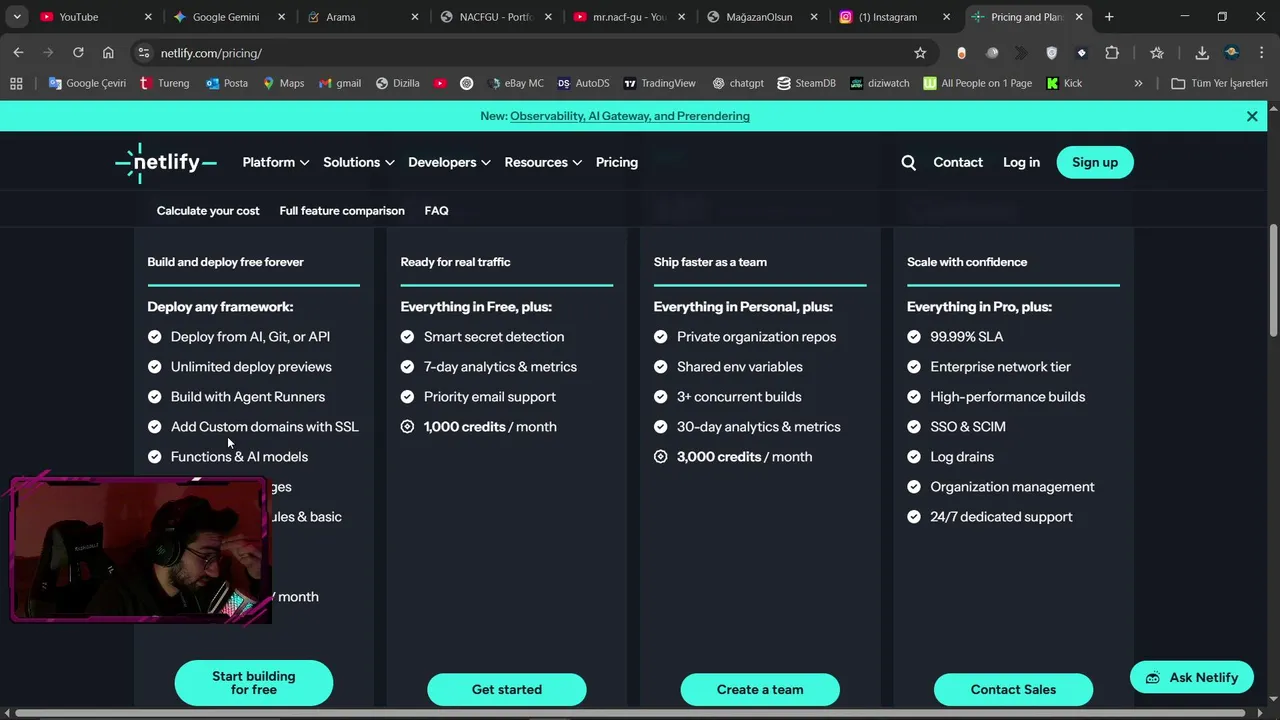Click the Sign up button

pyautogui.click(x=1095, y=162)
